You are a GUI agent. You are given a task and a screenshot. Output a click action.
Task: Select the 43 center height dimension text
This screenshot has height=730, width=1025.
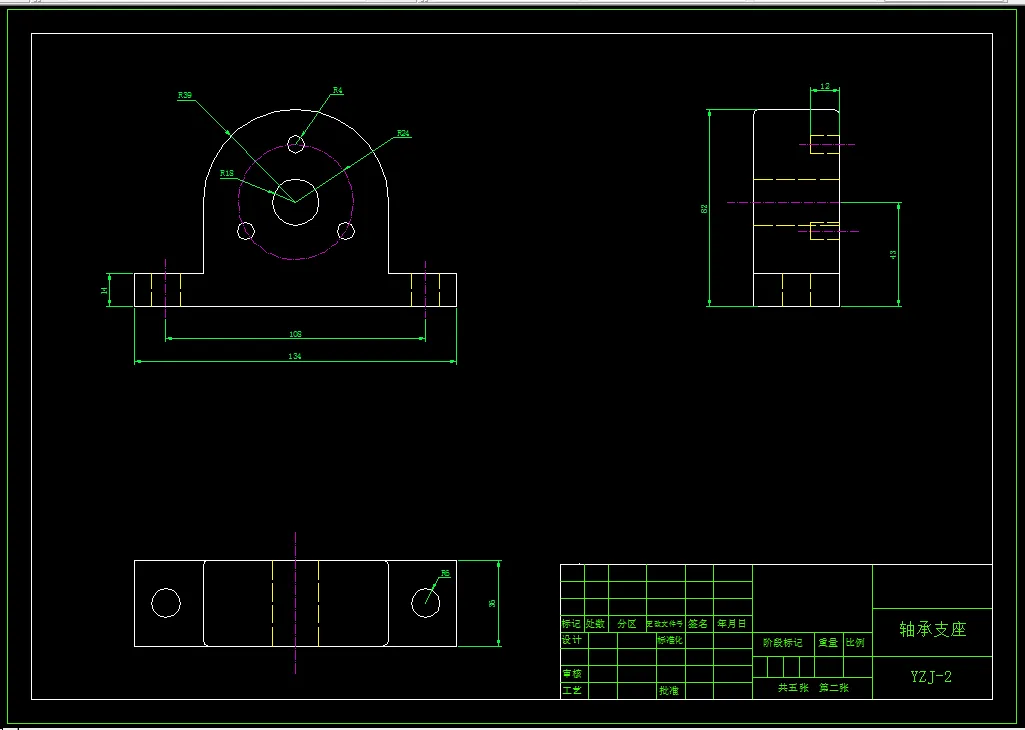(x=893, y=255)
